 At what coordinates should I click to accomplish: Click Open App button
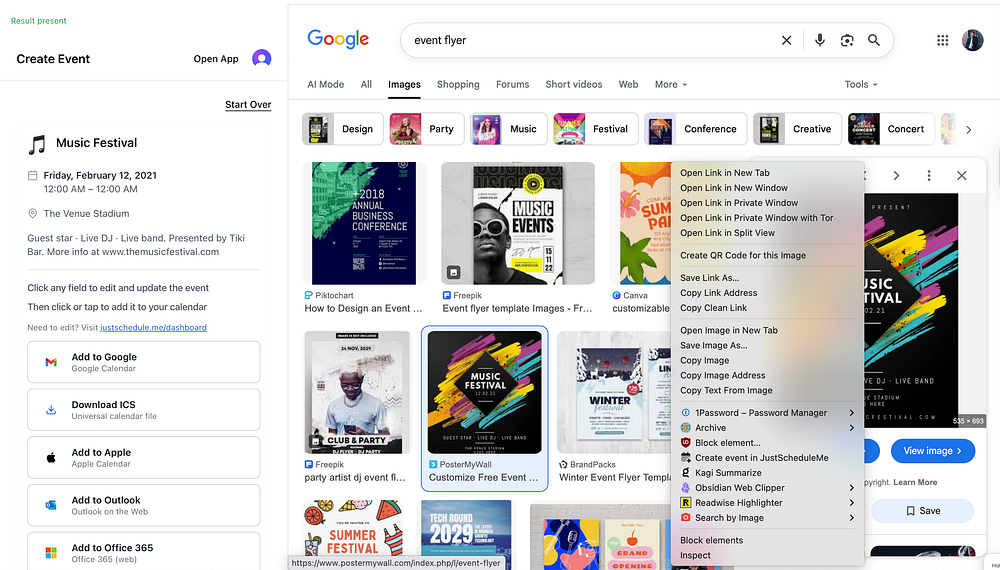click(x=216, y=59)
